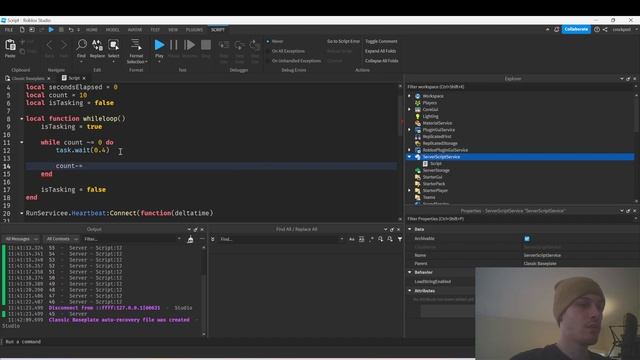Switch to the HOME ribbon tab
The height and width of the screenshot is (360, 640).
click(x=92, y=30)
